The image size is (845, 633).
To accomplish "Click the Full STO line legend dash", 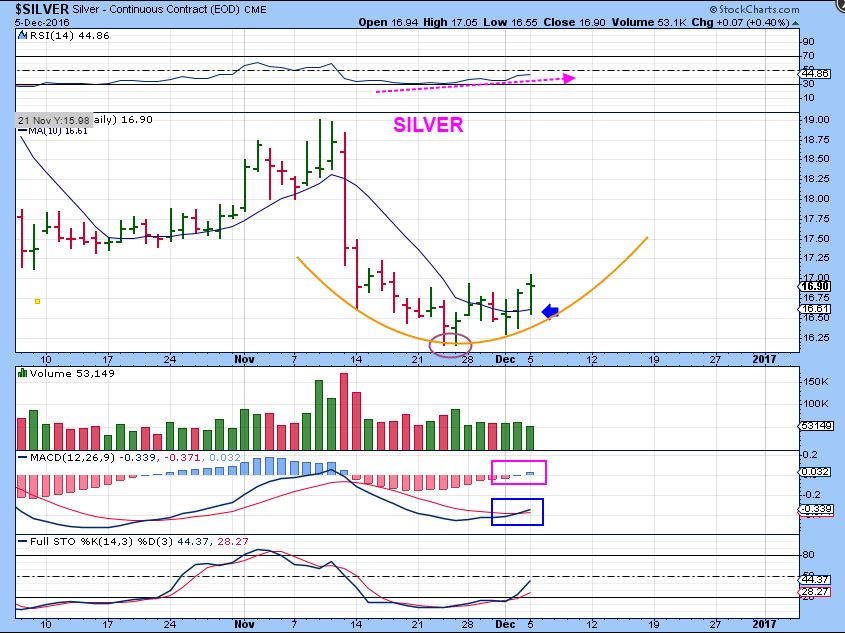I will pos(23,541).
